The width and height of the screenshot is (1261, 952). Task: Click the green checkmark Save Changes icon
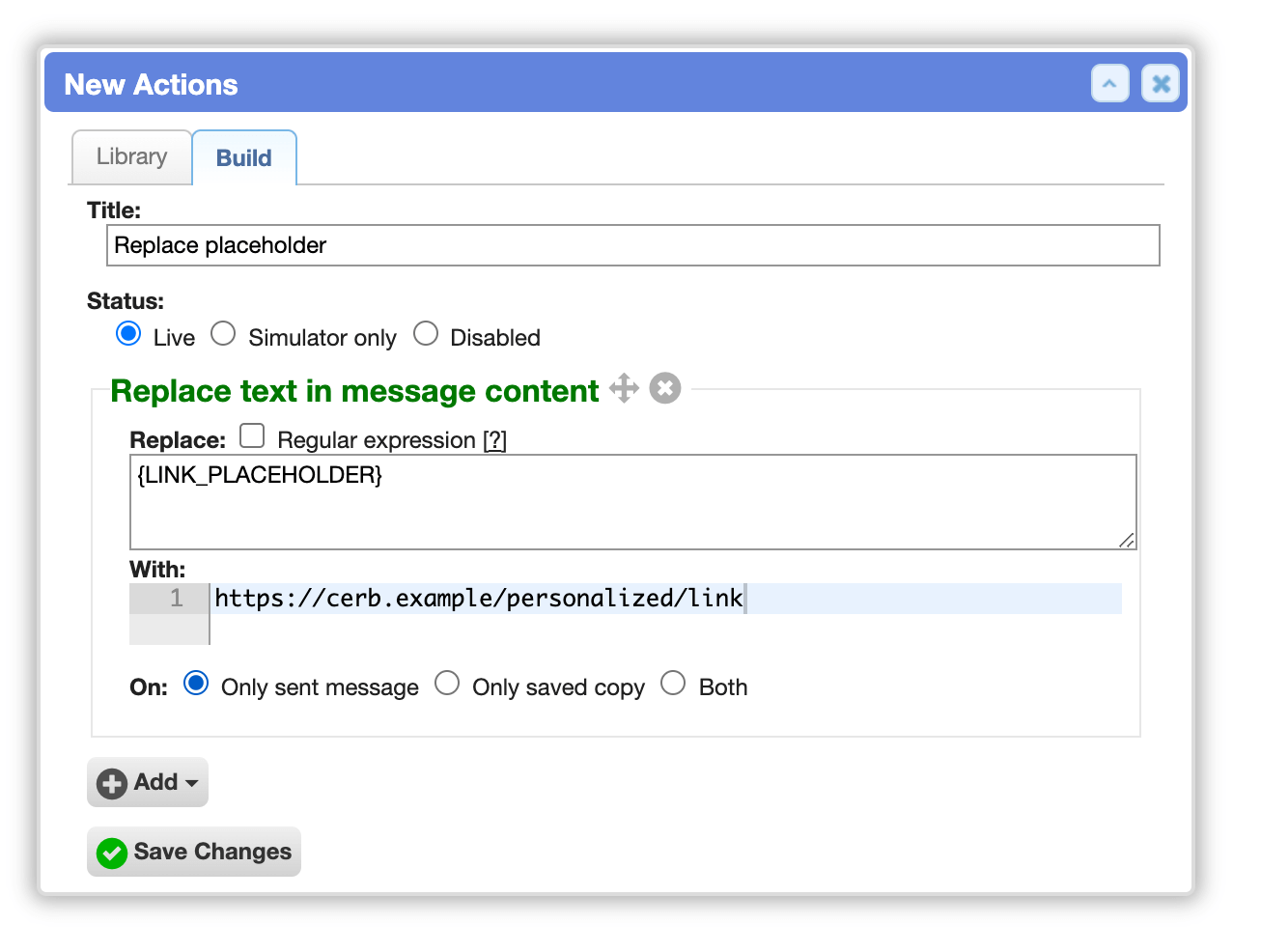112,853
